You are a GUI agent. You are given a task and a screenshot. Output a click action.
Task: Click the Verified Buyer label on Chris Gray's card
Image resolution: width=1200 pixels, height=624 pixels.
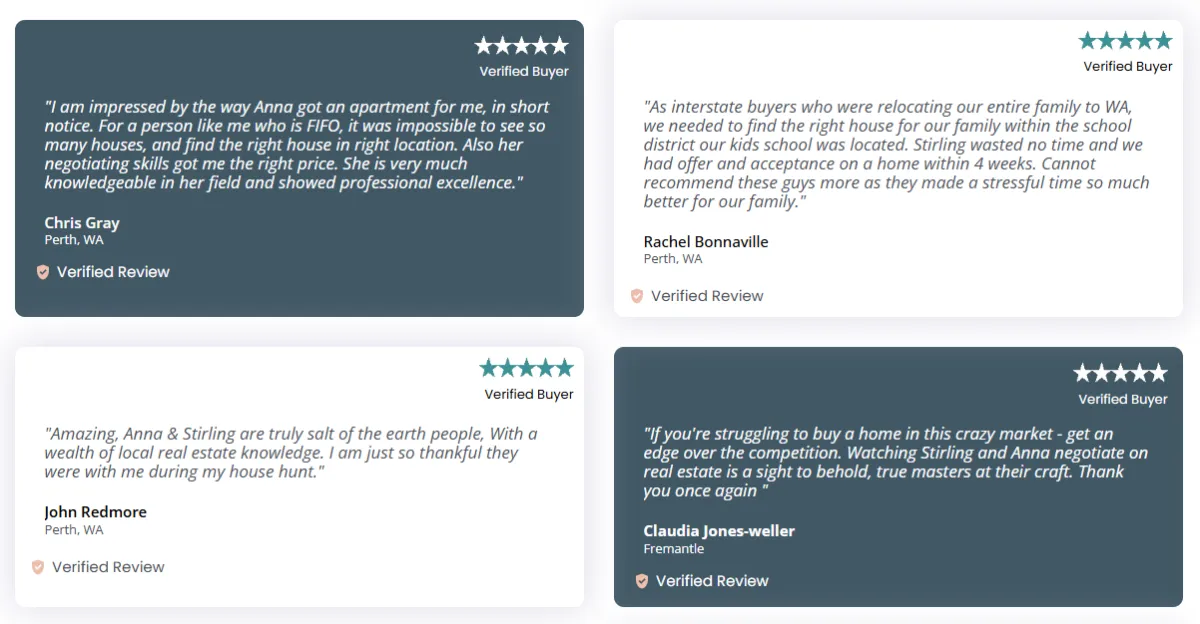tap(524, 71)
